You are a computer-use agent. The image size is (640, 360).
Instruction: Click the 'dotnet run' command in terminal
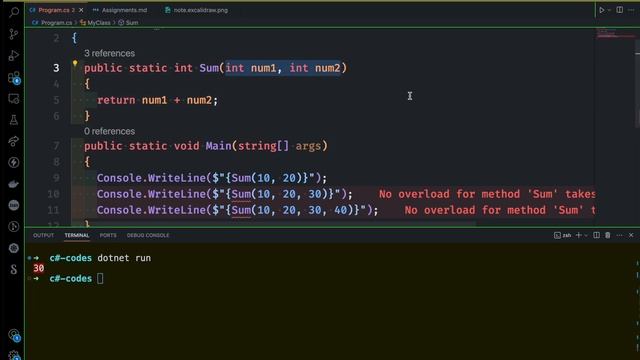(124, 258)
